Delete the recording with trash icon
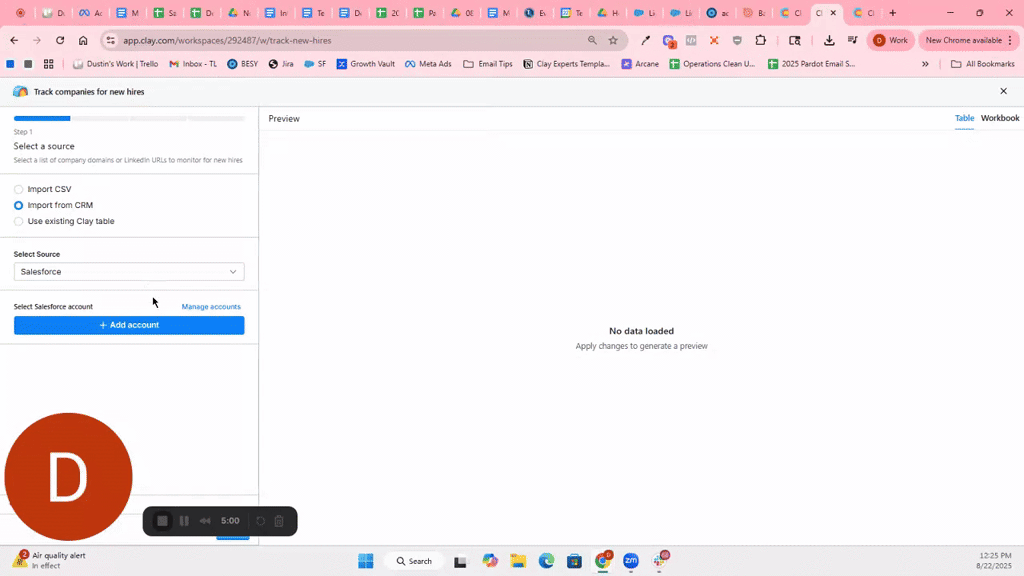The image size is (1024, 576). pyautogui.click(x=279, y=521)
